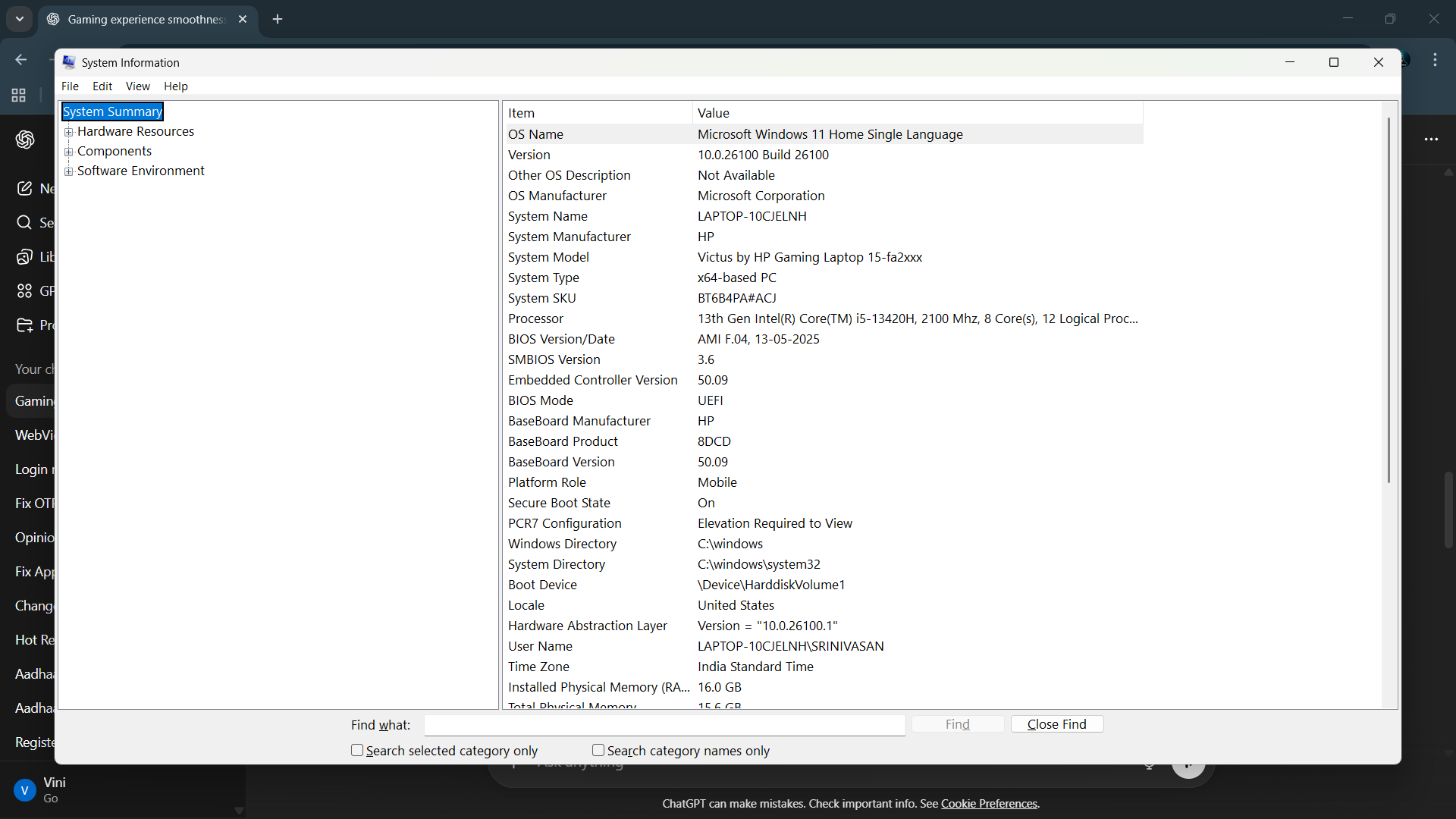This screenshot has height=819, width=1456.
Task: Expand the Software Environment tree node
Action: coord(69,171)
